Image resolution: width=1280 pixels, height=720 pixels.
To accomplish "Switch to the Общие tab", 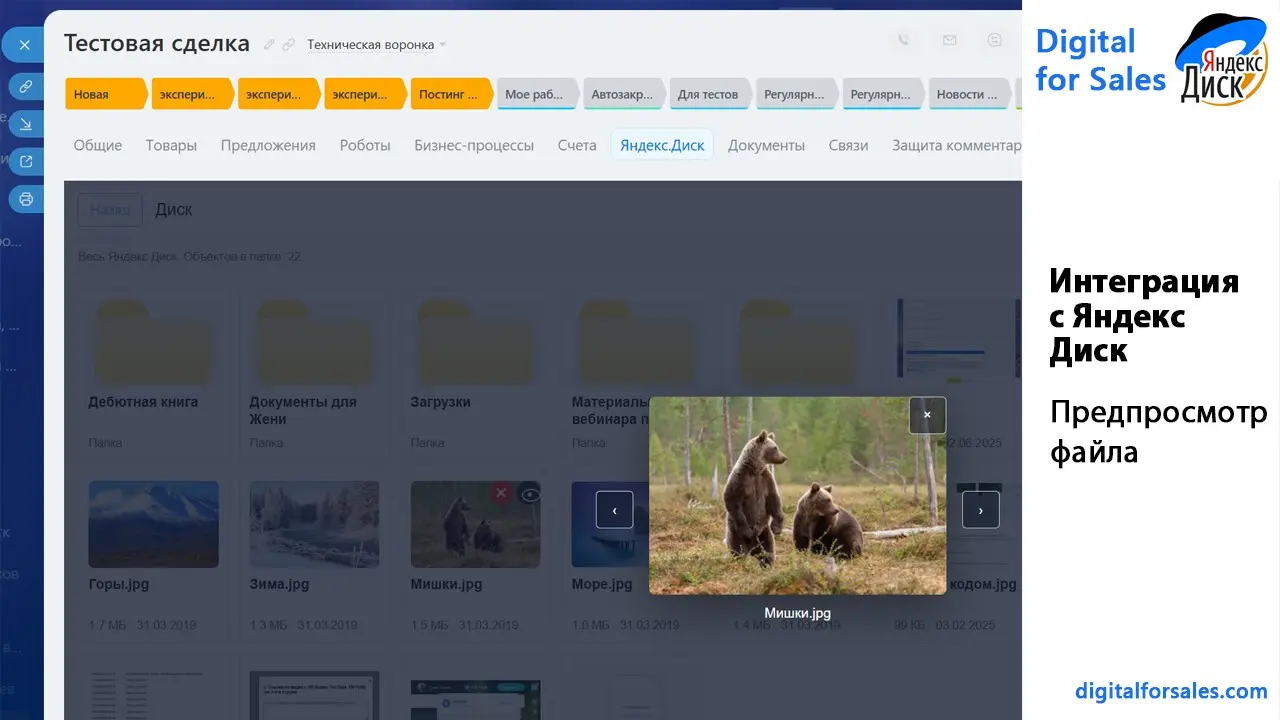I will [x=98, y=145].
